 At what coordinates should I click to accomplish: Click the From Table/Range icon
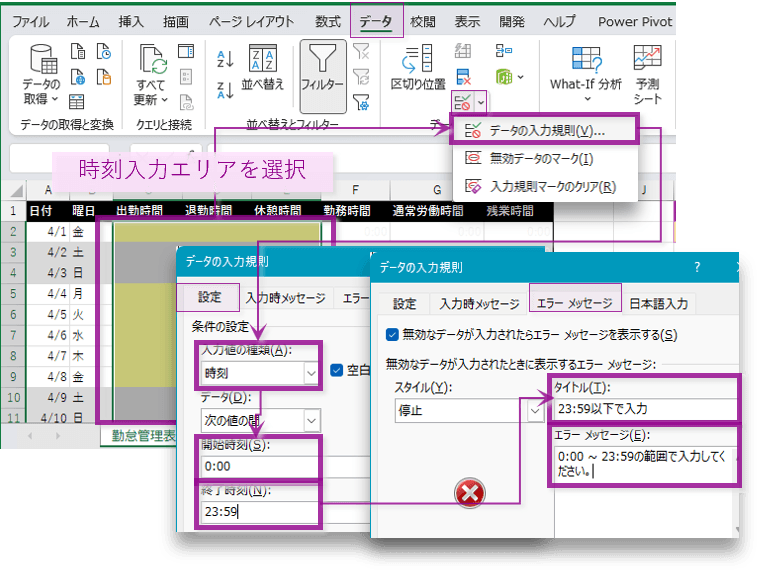click(76, 102)
